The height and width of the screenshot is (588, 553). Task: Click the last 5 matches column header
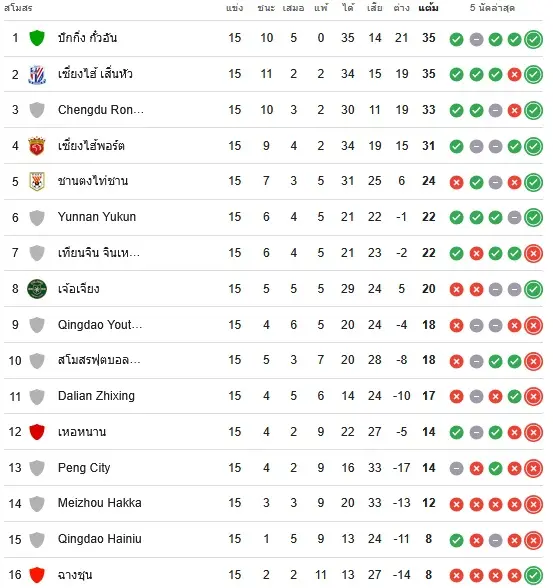(x=492, y=8)
